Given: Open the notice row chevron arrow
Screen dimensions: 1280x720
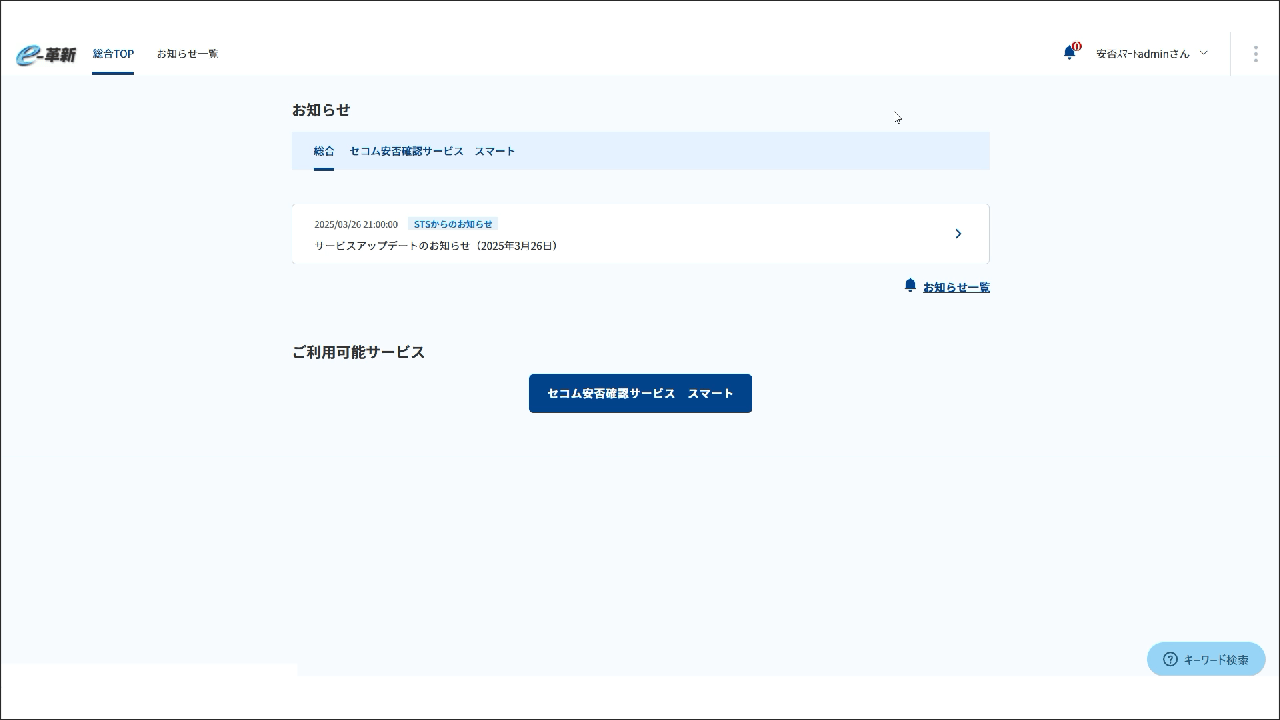Looking at the screenshot, I should pyautogui.click(x=958, y=234).
